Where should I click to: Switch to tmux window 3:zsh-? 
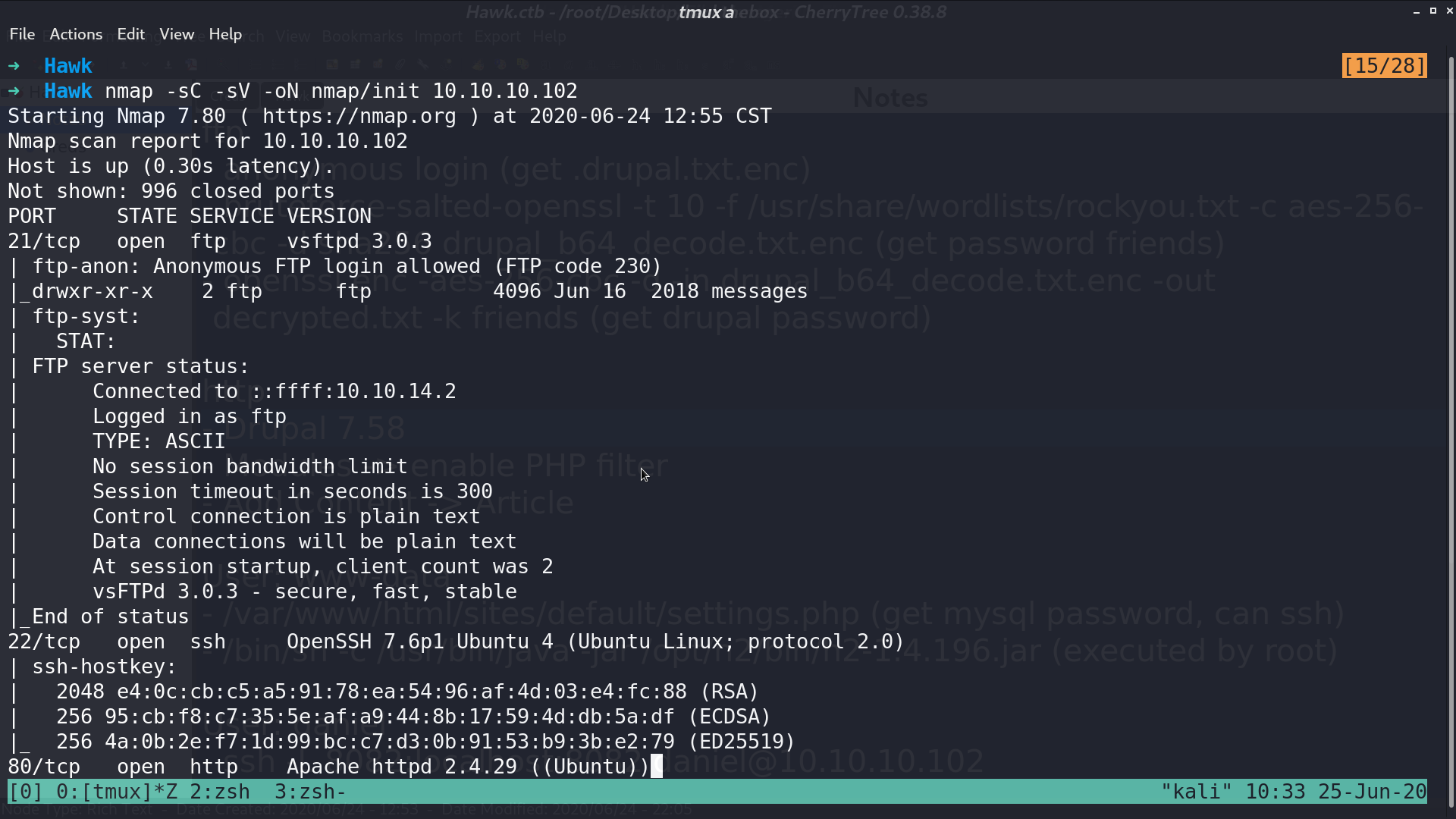311,792
